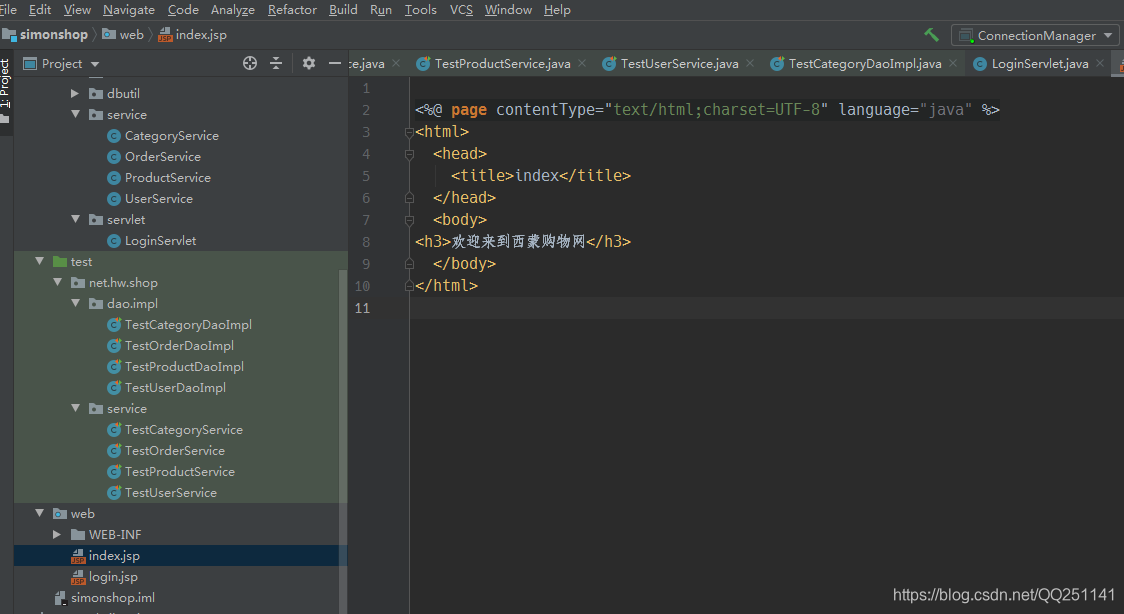Select UserService in project tree

[158, 198]
